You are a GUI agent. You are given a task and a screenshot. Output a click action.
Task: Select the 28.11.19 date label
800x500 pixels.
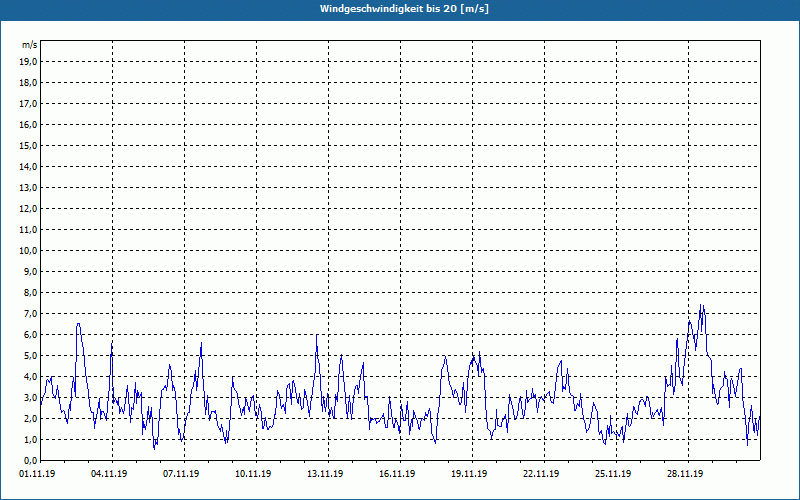pyautogui.click(x=685, y=474)
